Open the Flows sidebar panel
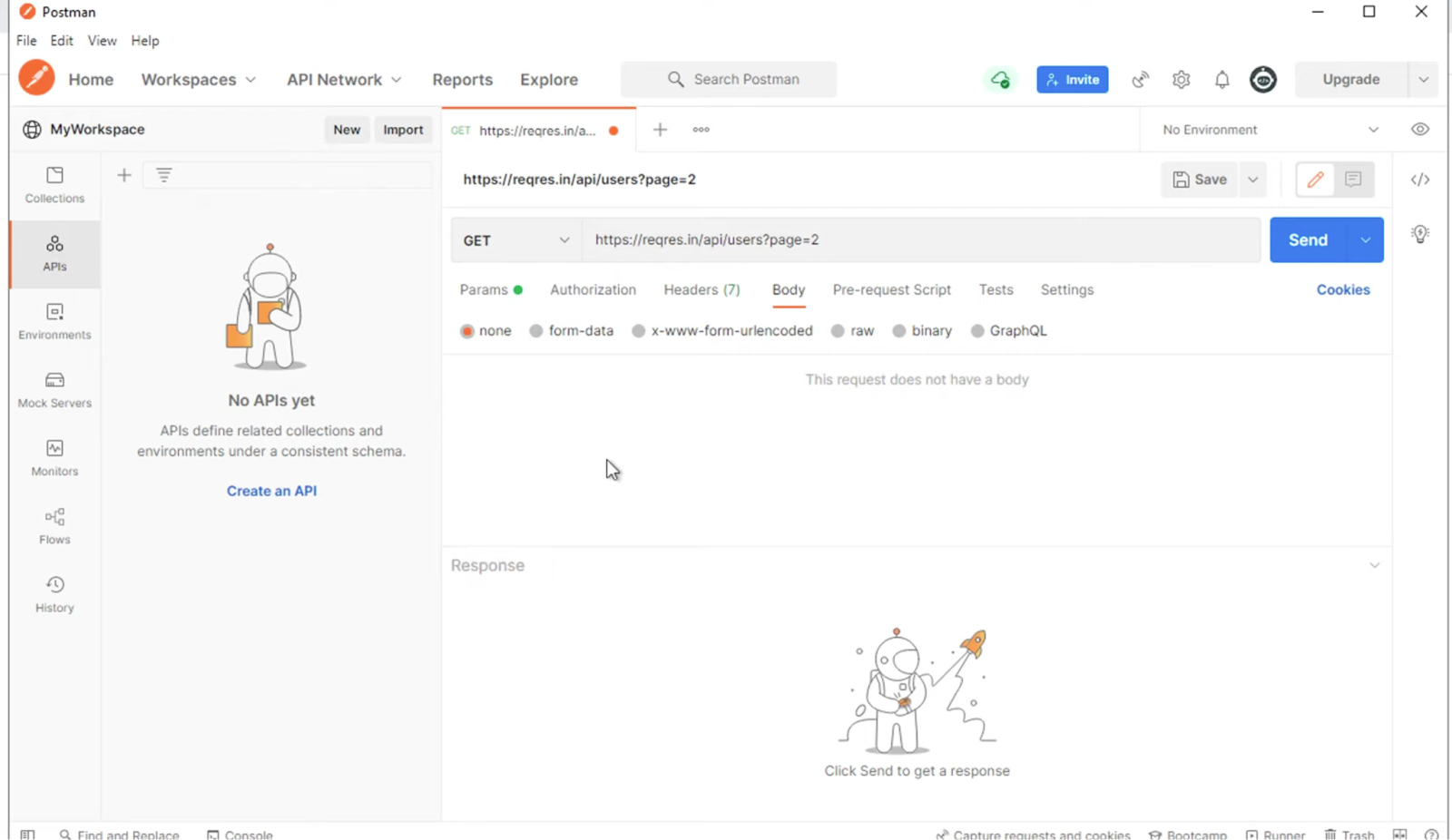 [x=54, y=526]
